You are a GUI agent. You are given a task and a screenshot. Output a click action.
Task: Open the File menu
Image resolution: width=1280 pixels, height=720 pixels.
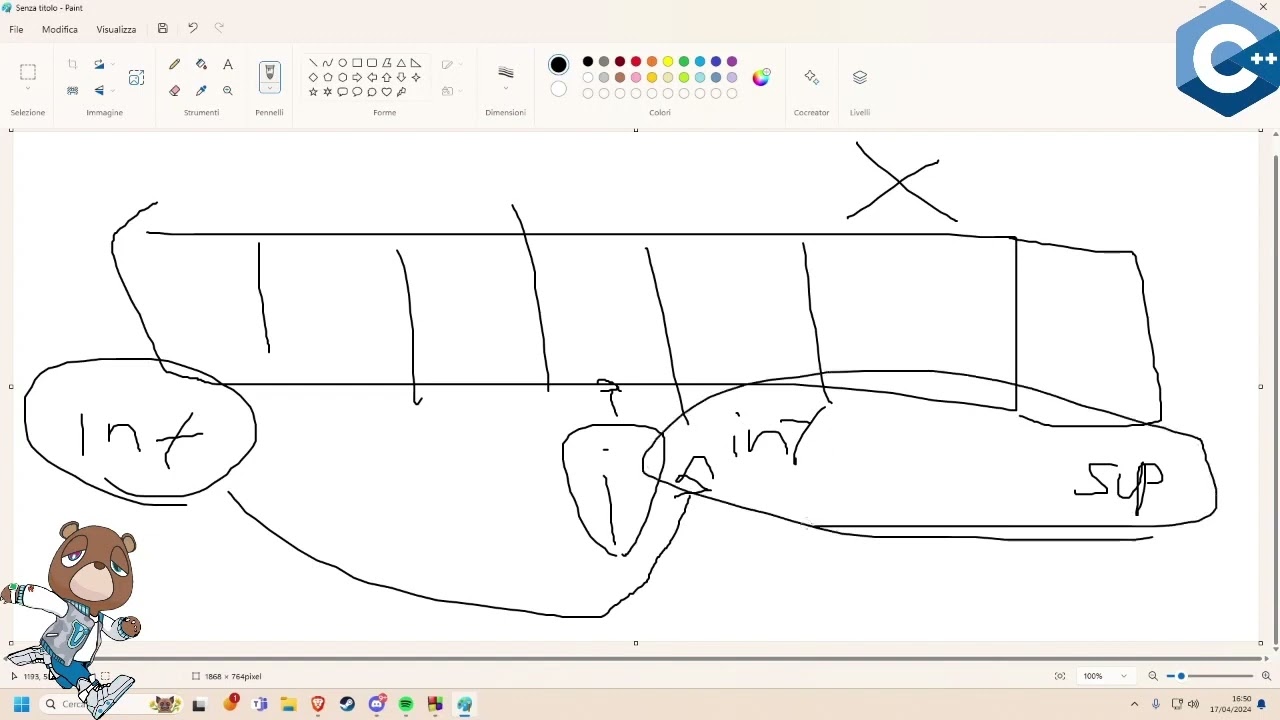16,29
